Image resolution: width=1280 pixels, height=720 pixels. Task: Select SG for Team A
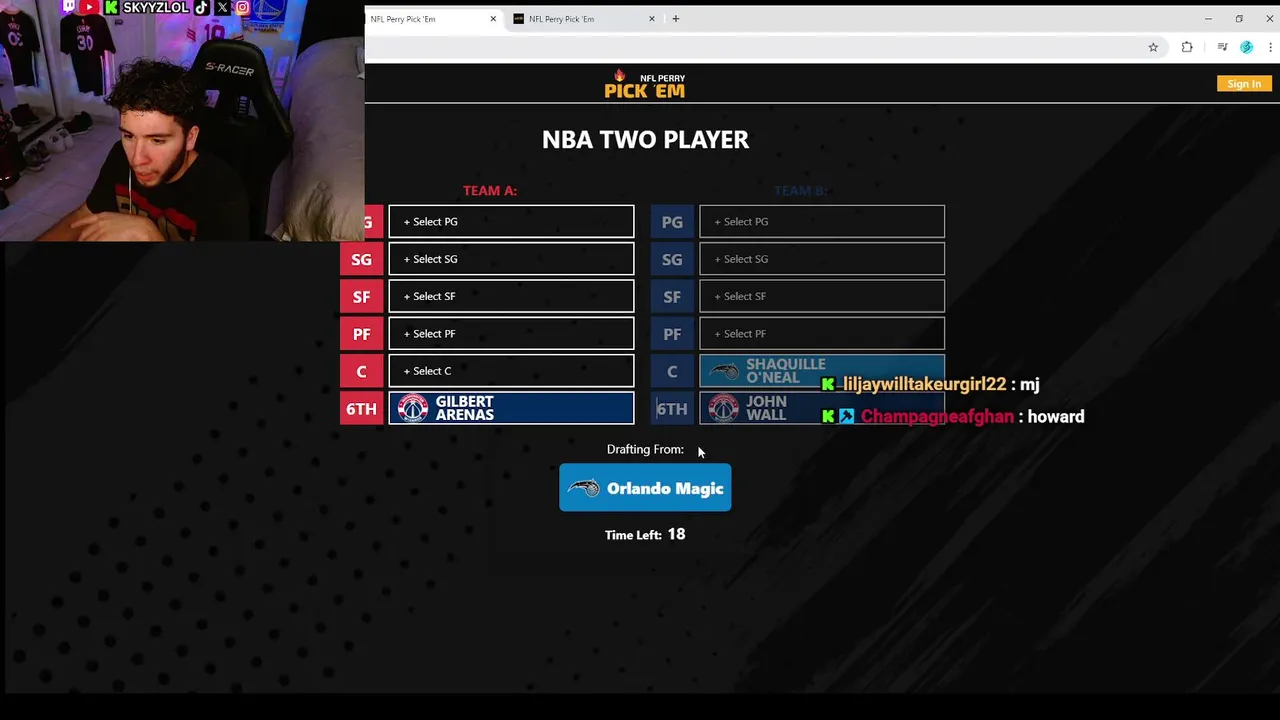pyautogui.click(x=511, y=259)
